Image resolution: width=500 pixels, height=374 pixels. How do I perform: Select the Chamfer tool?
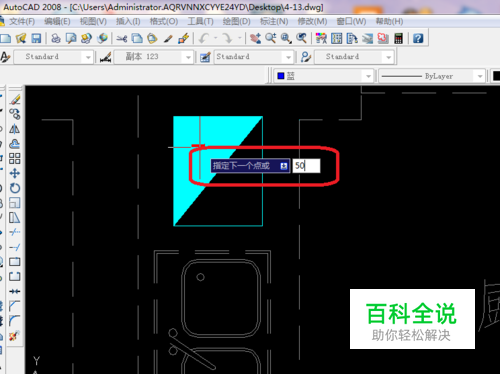tap(15, 306)
